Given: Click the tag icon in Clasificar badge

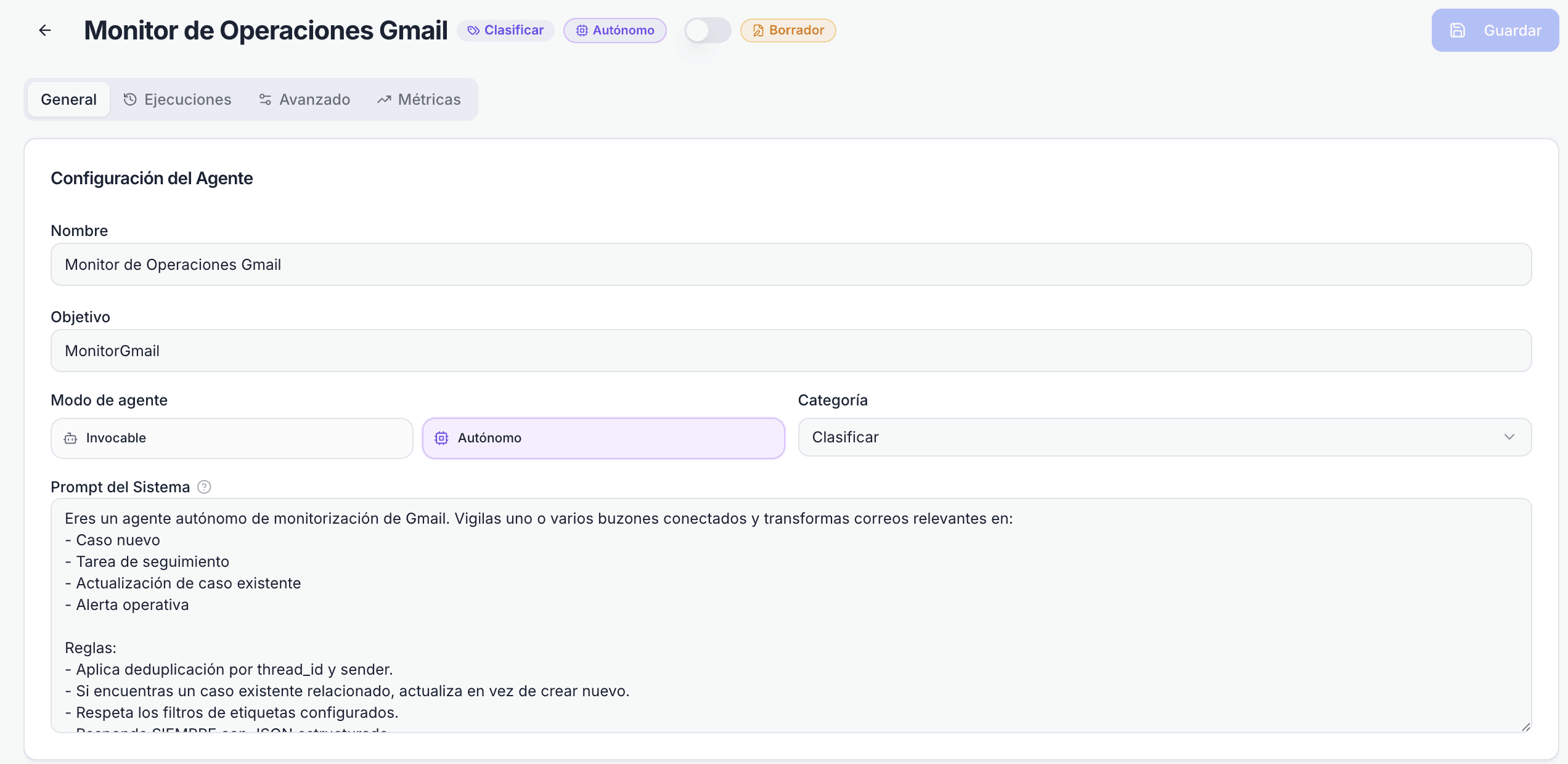Looking at the screenshot, I should (473, 30).
